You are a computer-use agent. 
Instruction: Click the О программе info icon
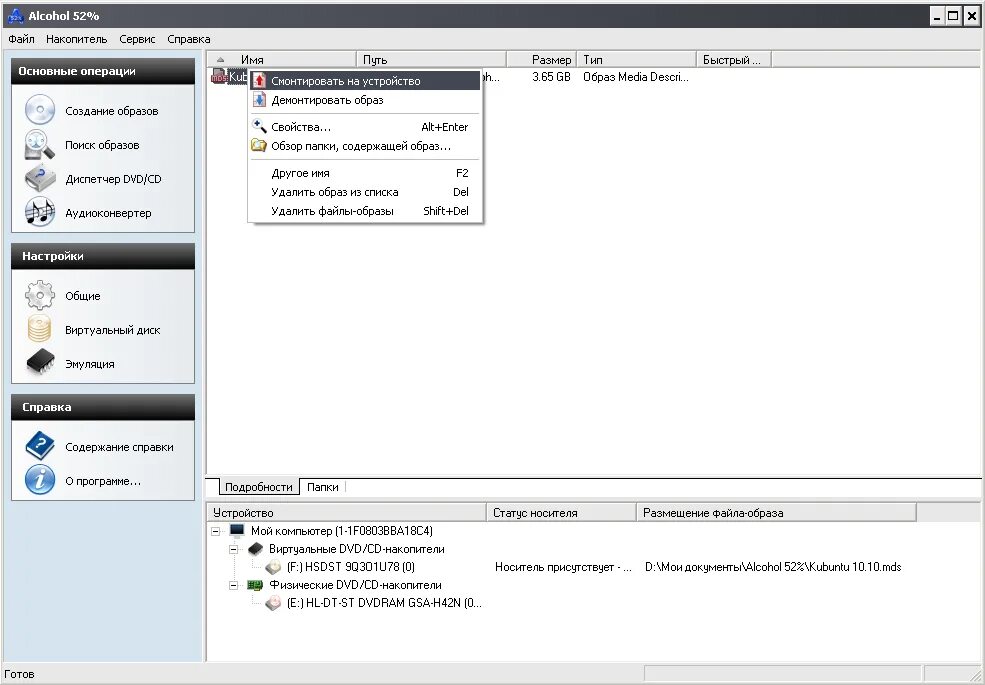coord(40,480)
